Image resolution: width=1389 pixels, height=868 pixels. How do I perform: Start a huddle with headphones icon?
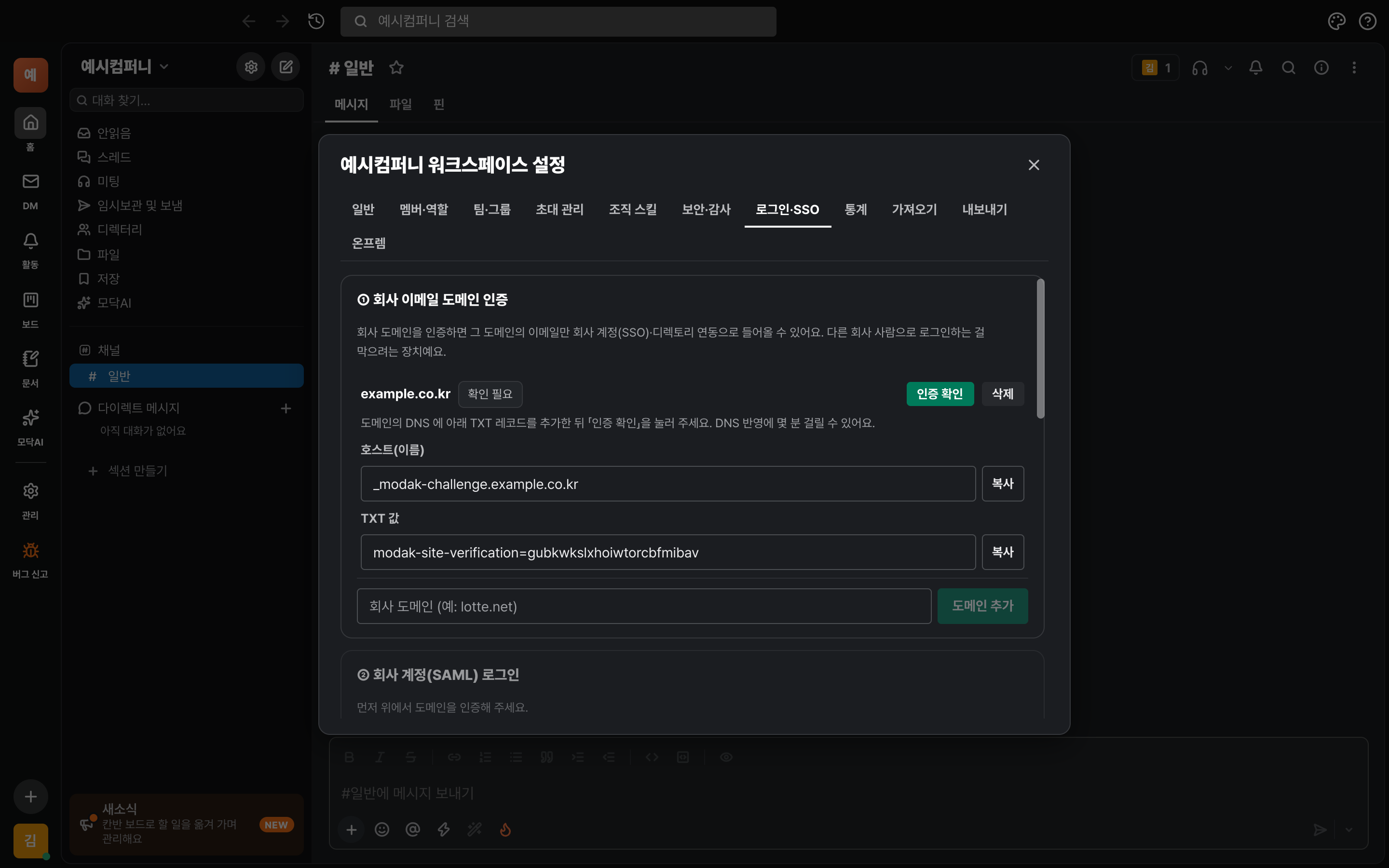[x=1199, y=68]
